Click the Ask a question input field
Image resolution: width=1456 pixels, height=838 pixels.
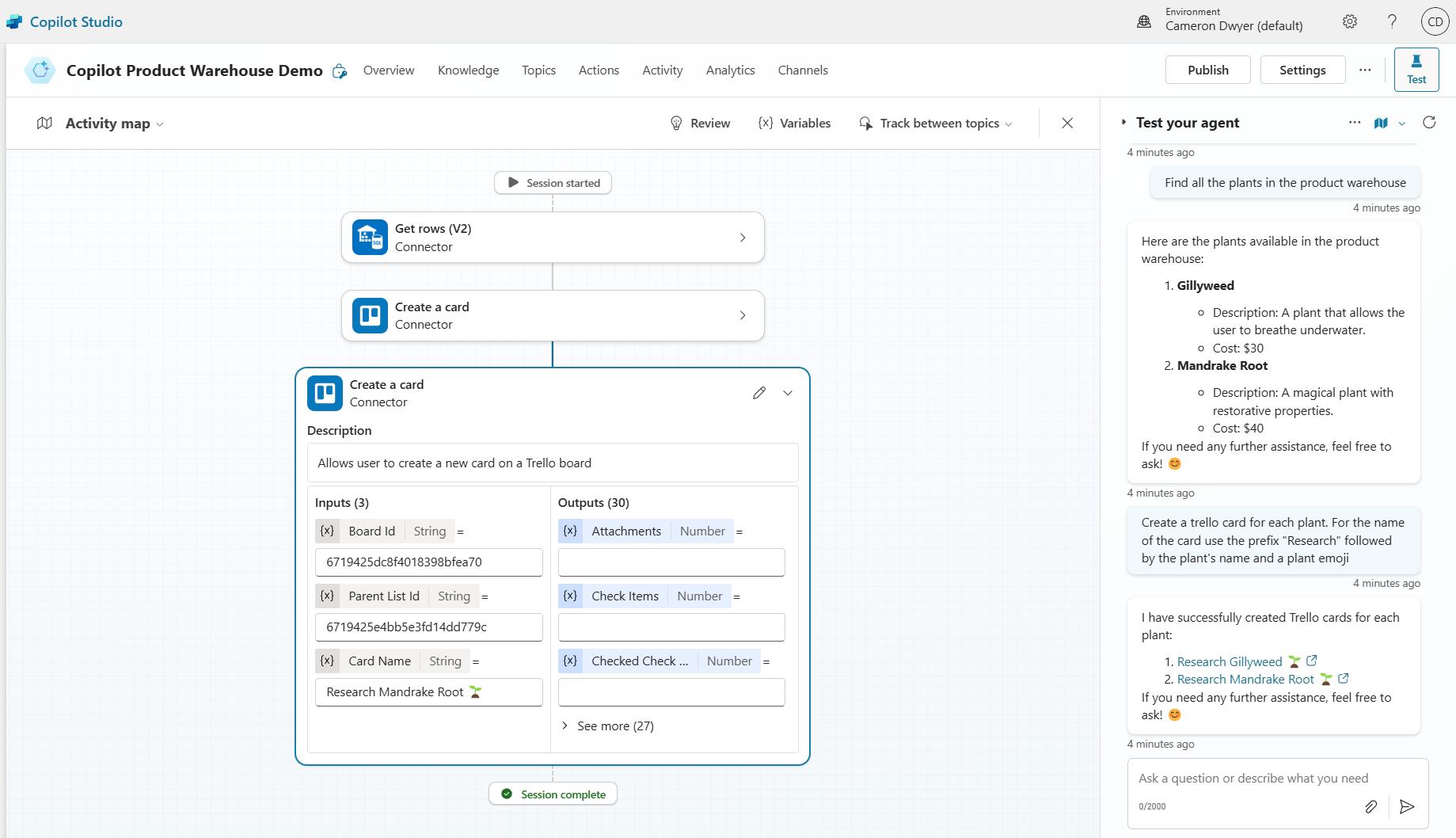coord(1253,779)
